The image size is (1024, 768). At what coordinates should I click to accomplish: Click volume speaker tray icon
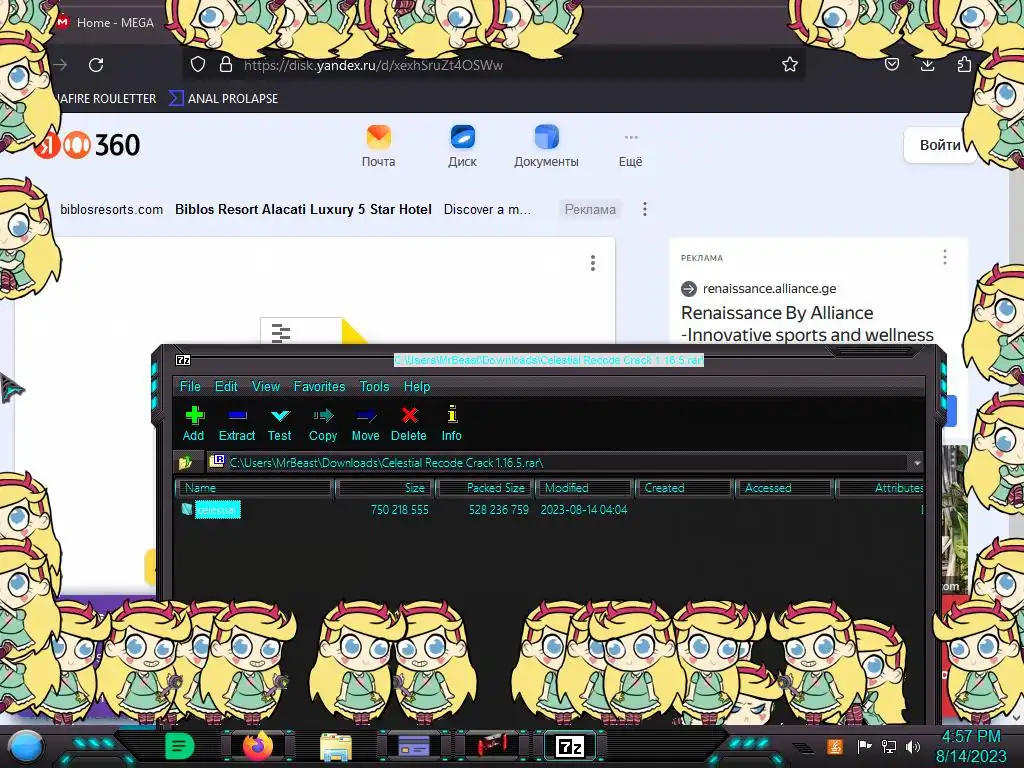click(913, 746)
